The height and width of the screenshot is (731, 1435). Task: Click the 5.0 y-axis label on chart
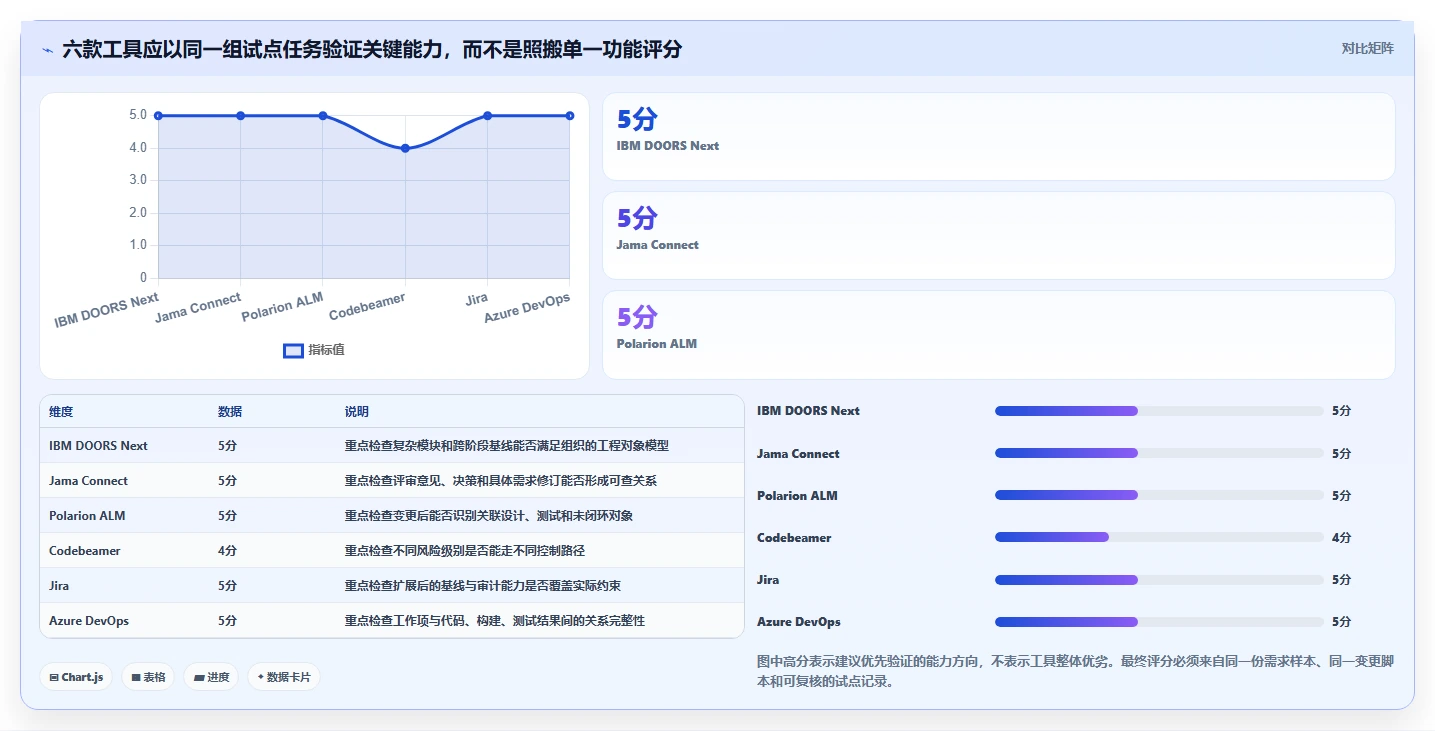(138, 116)
